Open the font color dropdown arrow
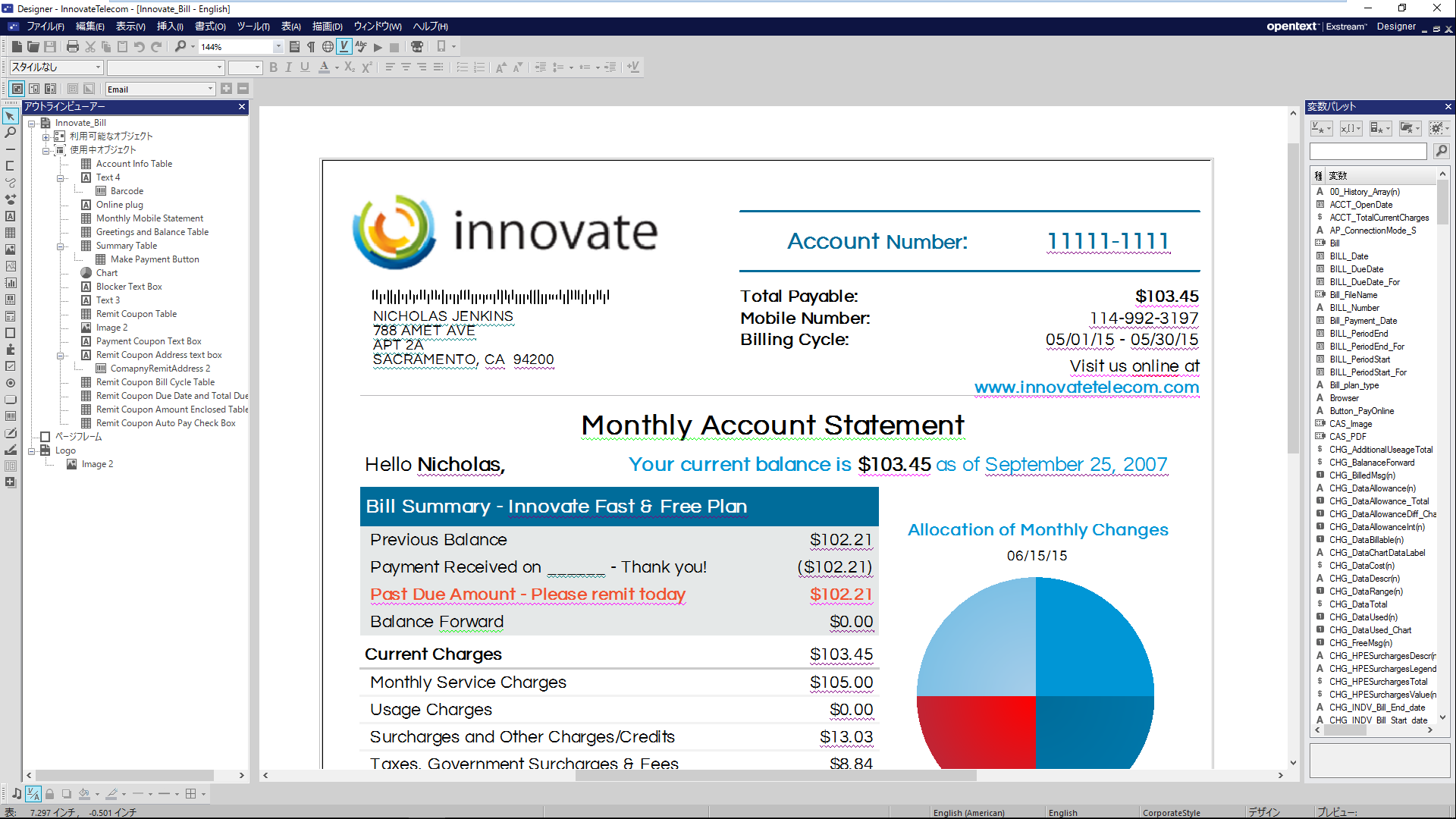 coord(337,67)
